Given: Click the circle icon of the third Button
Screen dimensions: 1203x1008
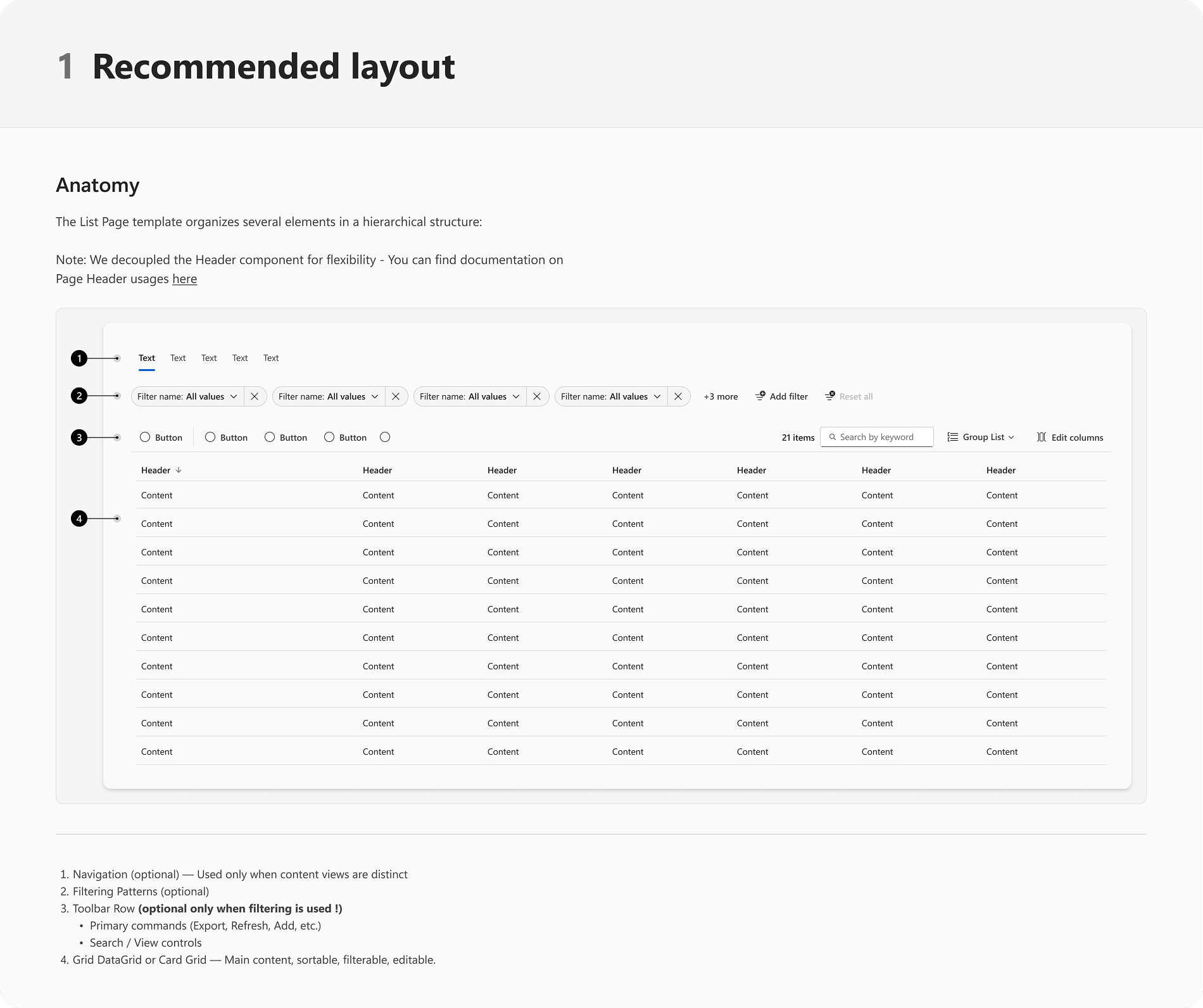Looking at the screenshot, I should (270, 437).
